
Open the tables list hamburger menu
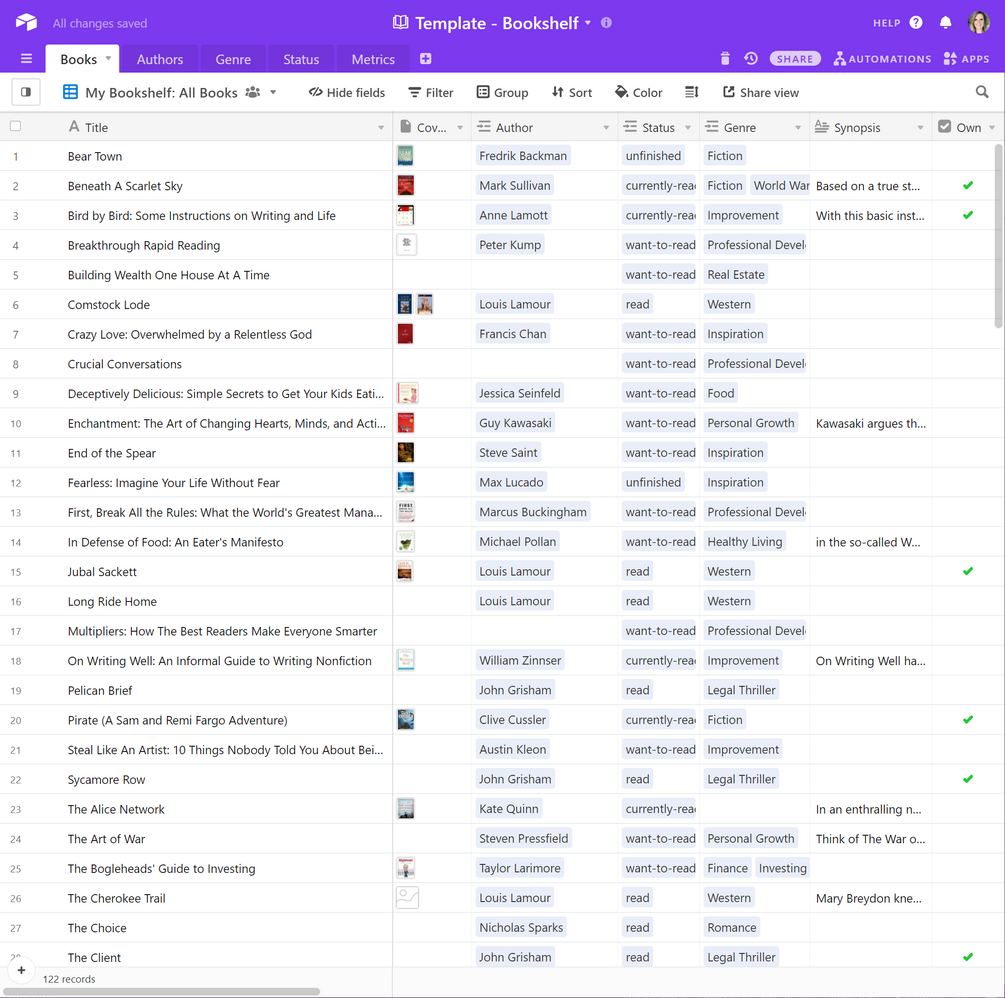(x=26, y=59)
